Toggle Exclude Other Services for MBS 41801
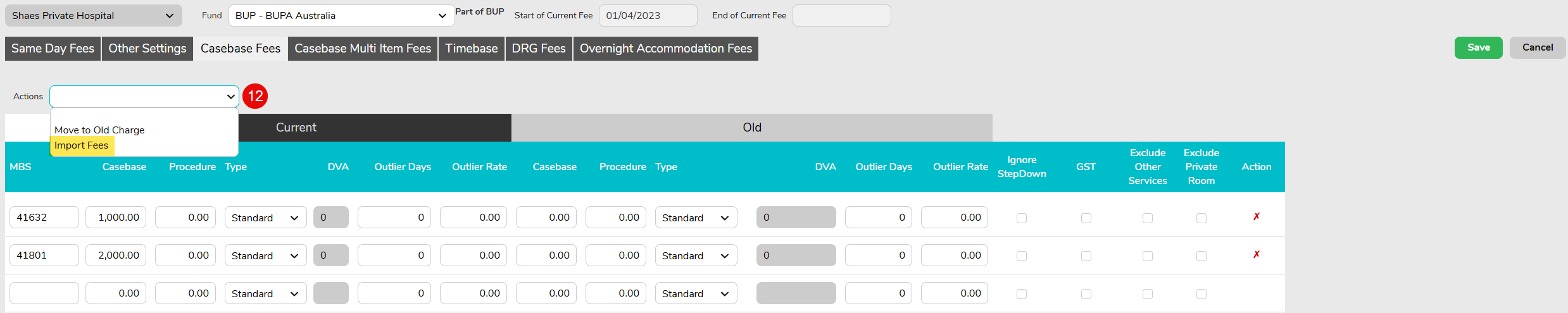This screenshot has width=1568, height=313. click(1147, 256)
